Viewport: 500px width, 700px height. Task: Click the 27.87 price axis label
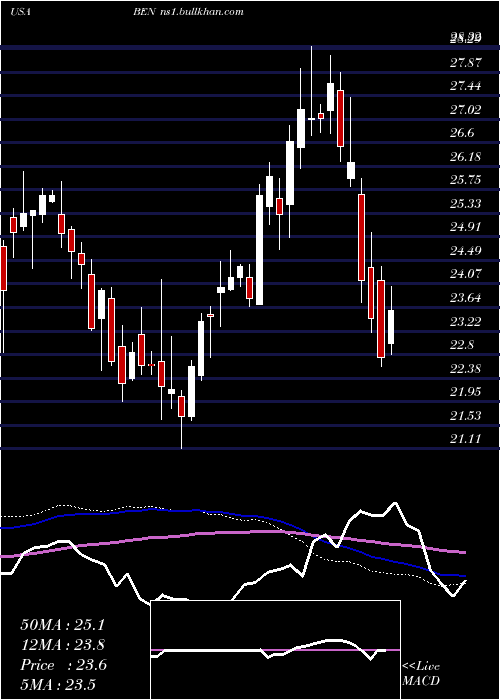(x=465, y=62)
